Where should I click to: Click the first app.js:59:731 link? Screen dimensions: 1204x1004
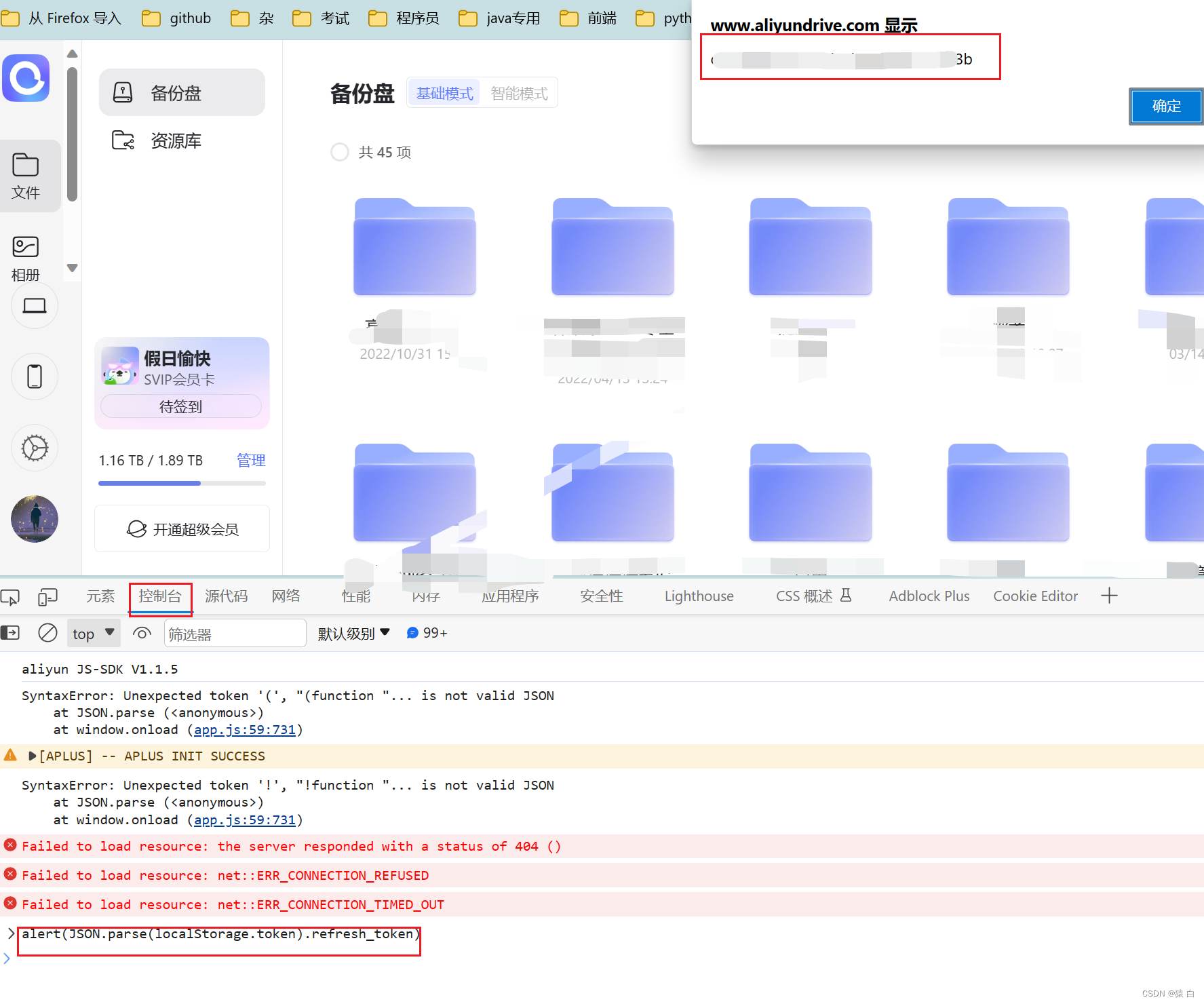click(245, 730)
